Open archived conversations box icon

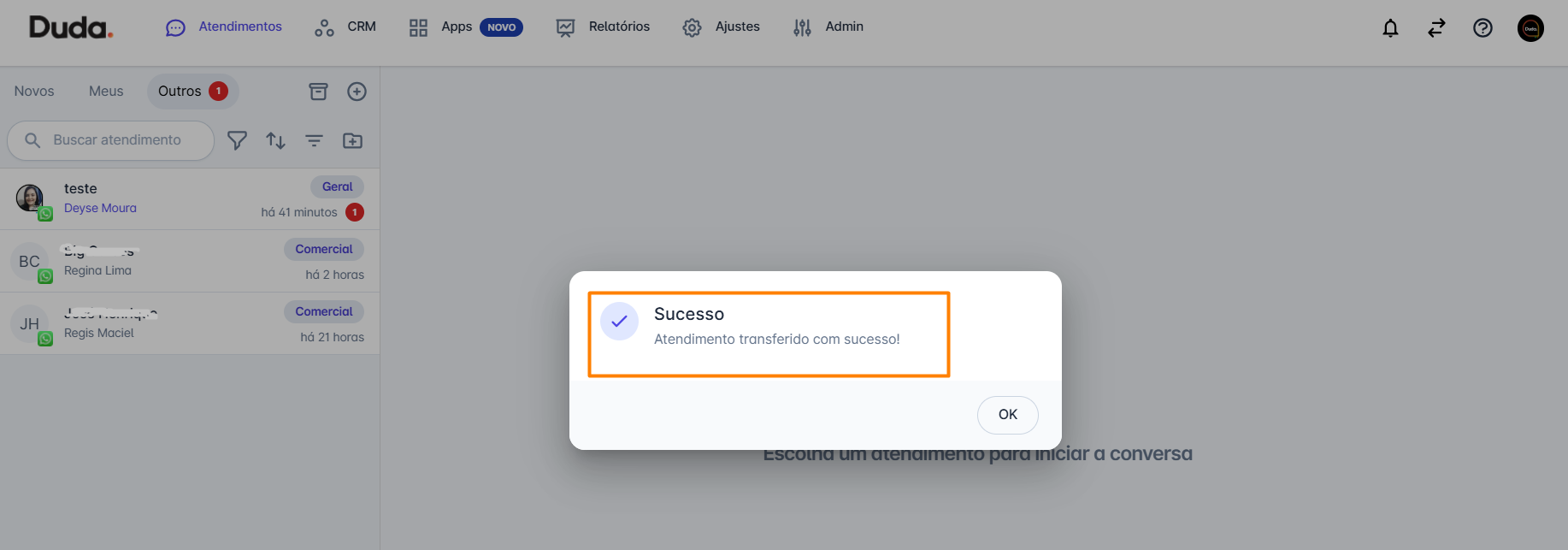point(318,92)
